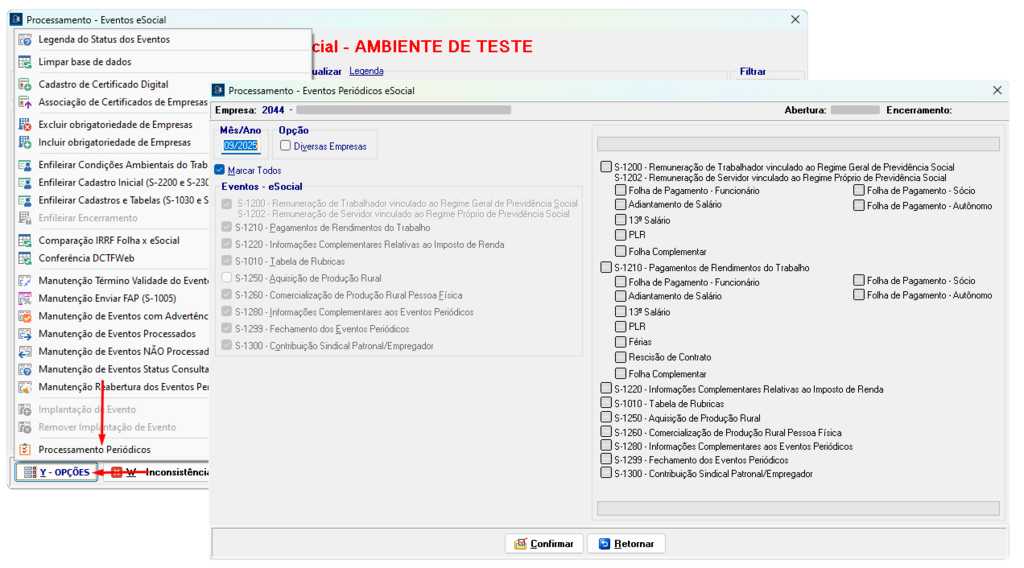Select the S-1299 Fechamento checkbox in right panel
This screenshot has height=568, width=1024.
(606, 460)
